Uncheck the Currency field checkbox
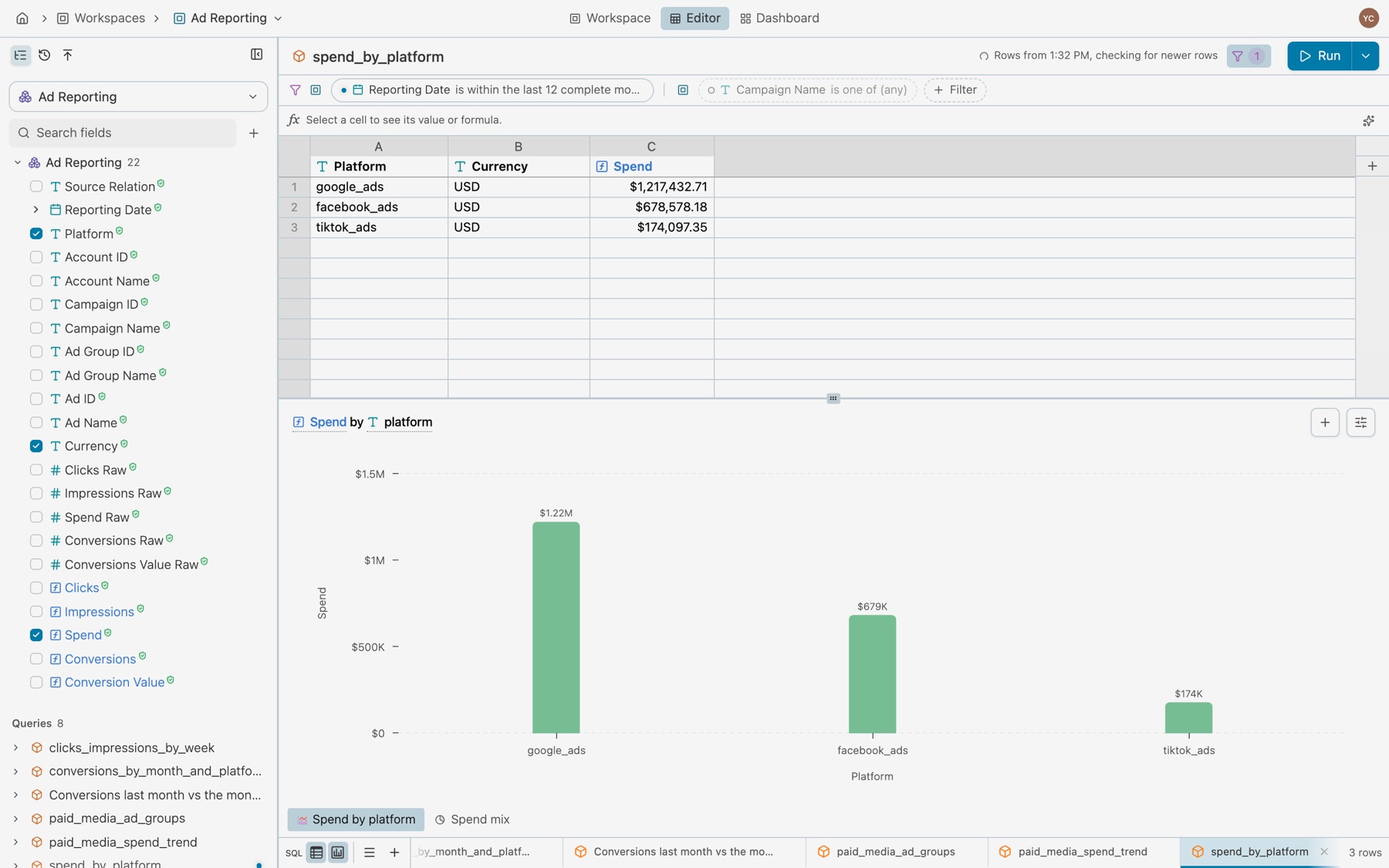The width and height of the screenshot is (1389, 868). click(x=36, y=446)
